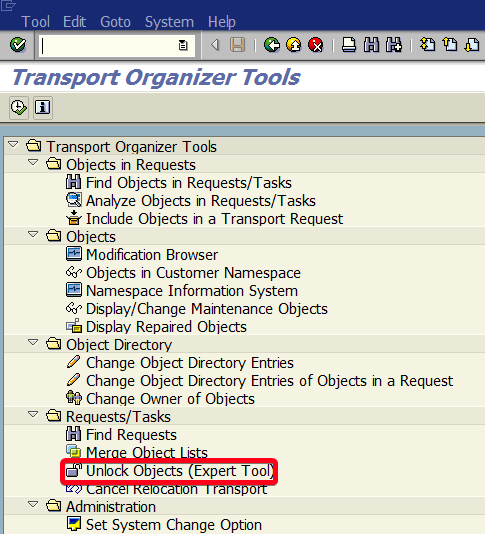This screenshot has height=534, width=485.
Task: Click the red Cancel icon
Action: (316, 45)
